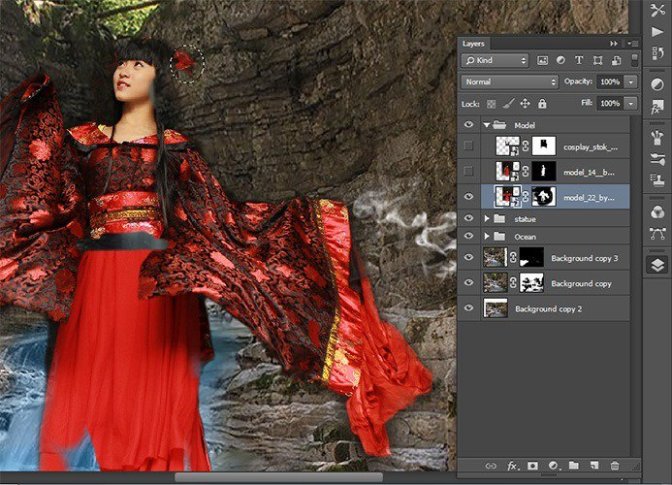The width and height of the screenshot is (672, 485).
Task: Select the Background copy mask thumbnail
Action: [532, 283]
